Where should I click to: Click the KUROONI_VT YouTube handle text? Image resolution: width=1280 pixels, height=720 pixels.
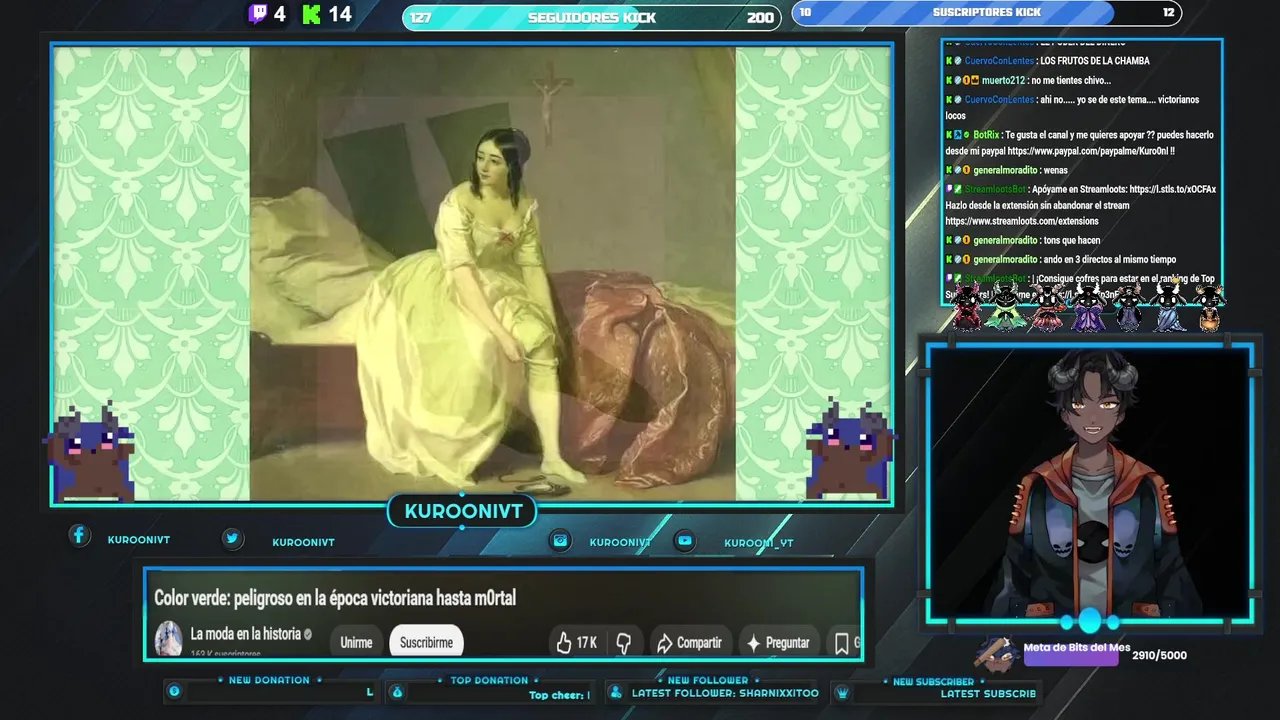[x=759, y=543]
